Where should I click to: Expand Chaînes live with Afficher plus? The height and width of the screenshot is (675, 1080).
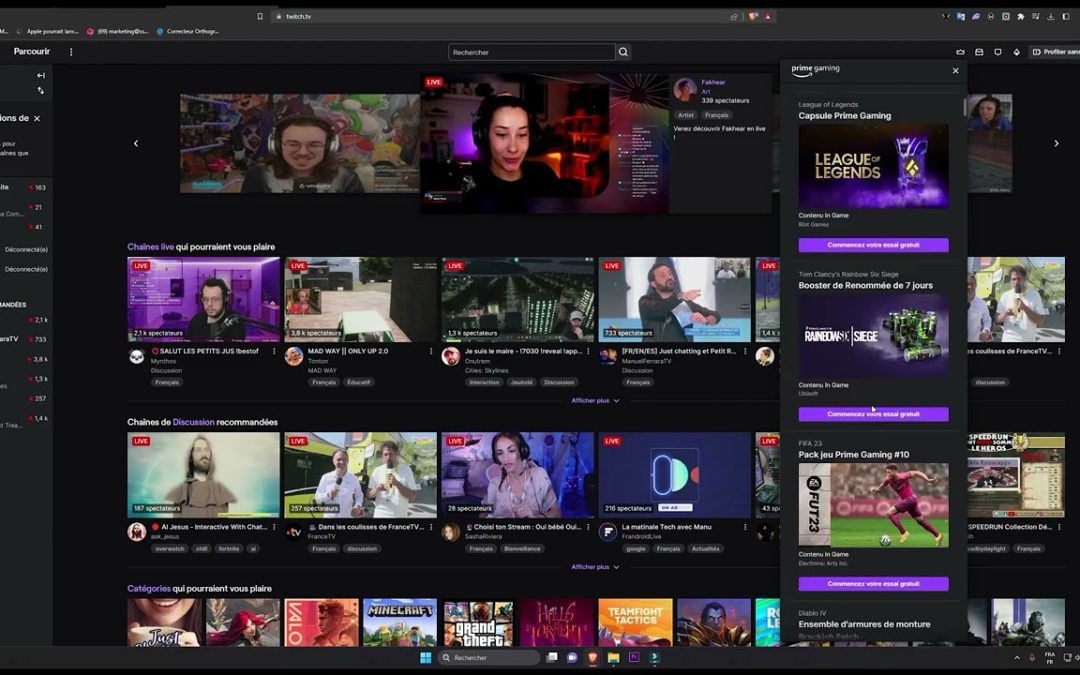pos(595,400)
